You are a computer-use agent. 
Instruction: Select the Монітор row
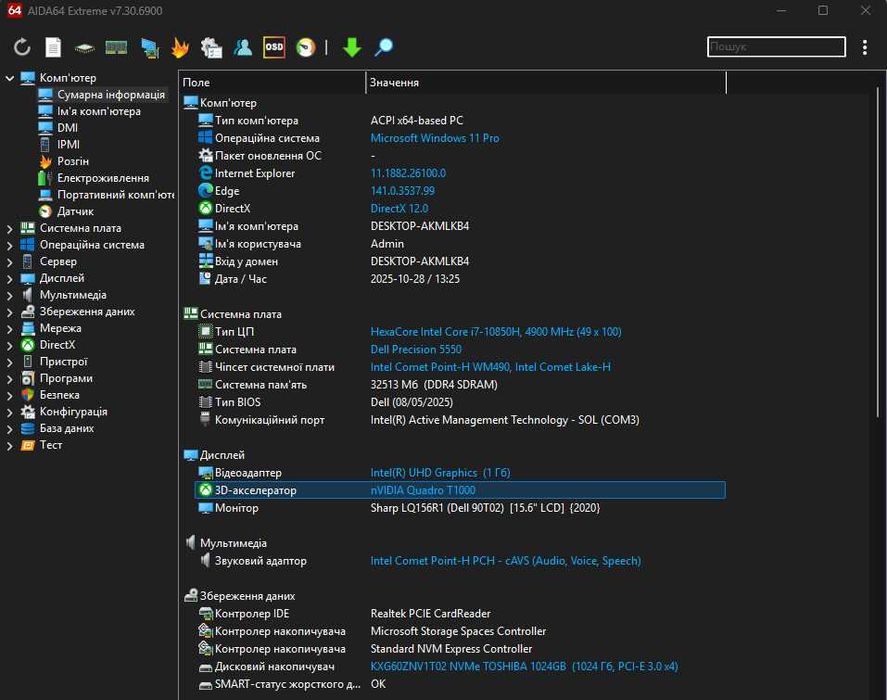pos(460,508)
